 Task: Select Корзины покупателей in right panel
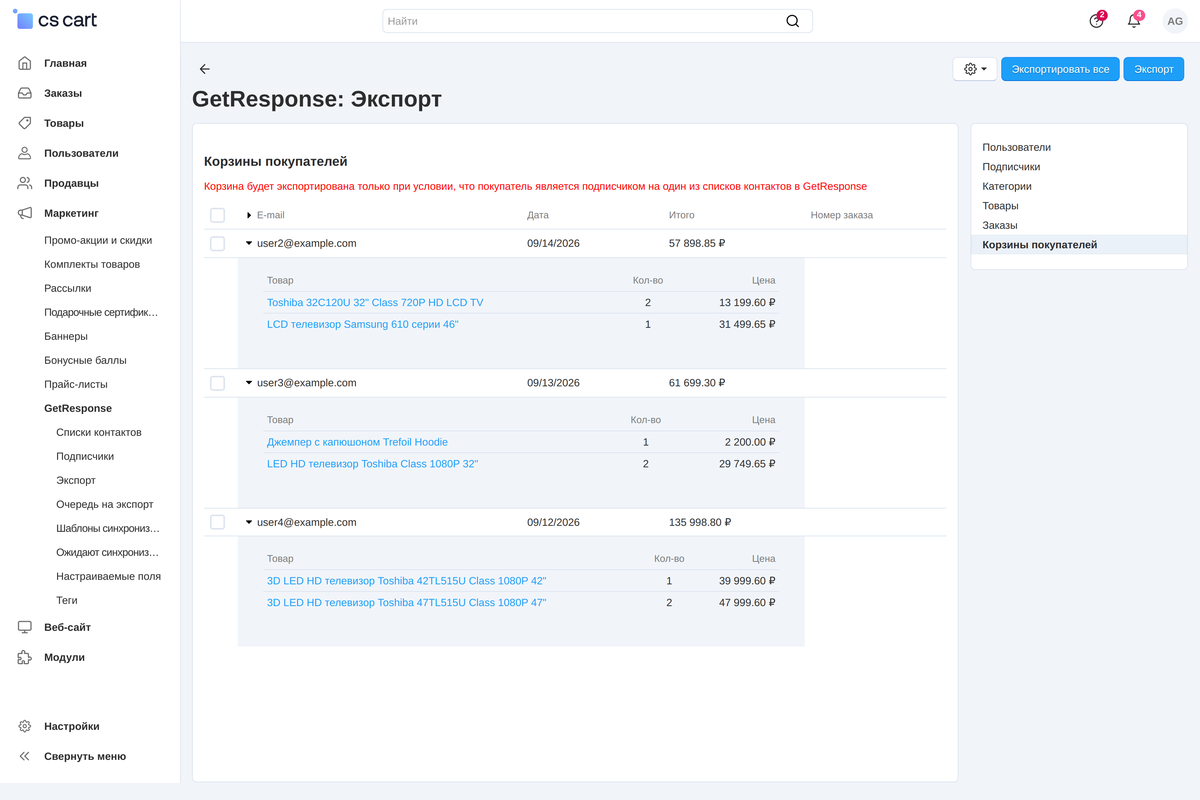[1079, 245]
